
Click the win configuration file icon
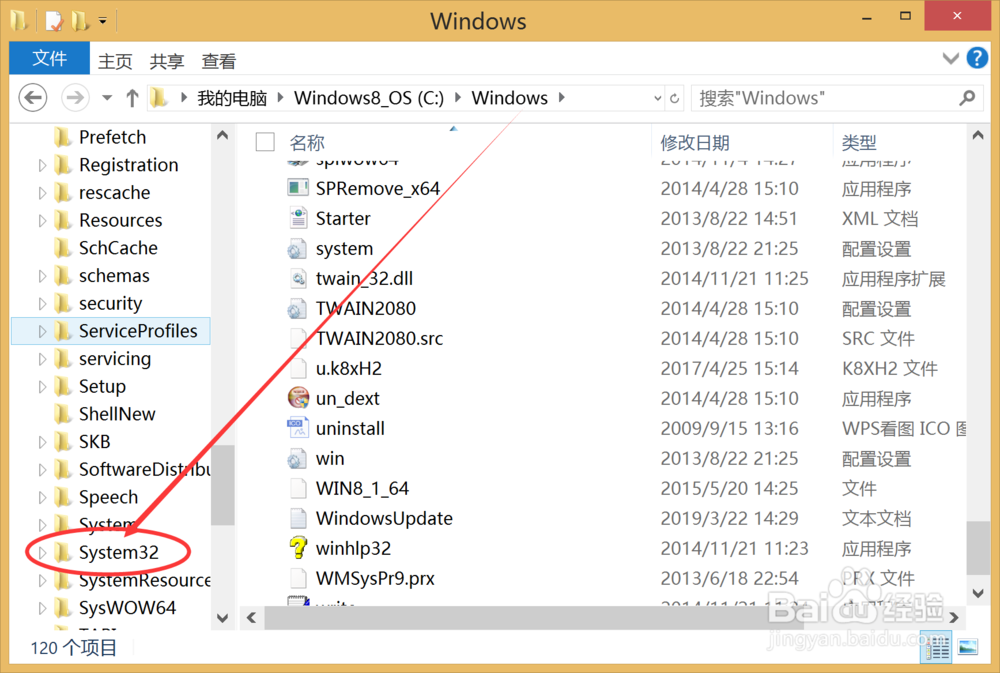[x=297, y=459]
